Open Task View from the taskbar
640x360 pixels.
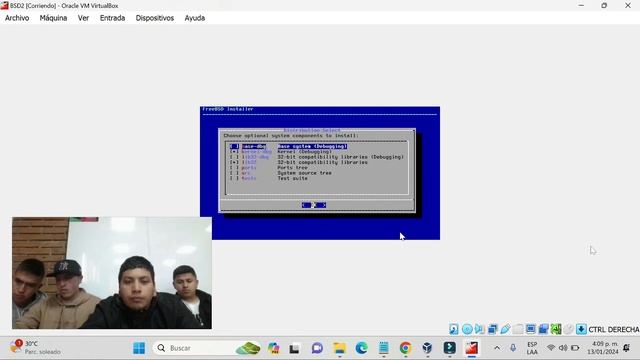294,348
